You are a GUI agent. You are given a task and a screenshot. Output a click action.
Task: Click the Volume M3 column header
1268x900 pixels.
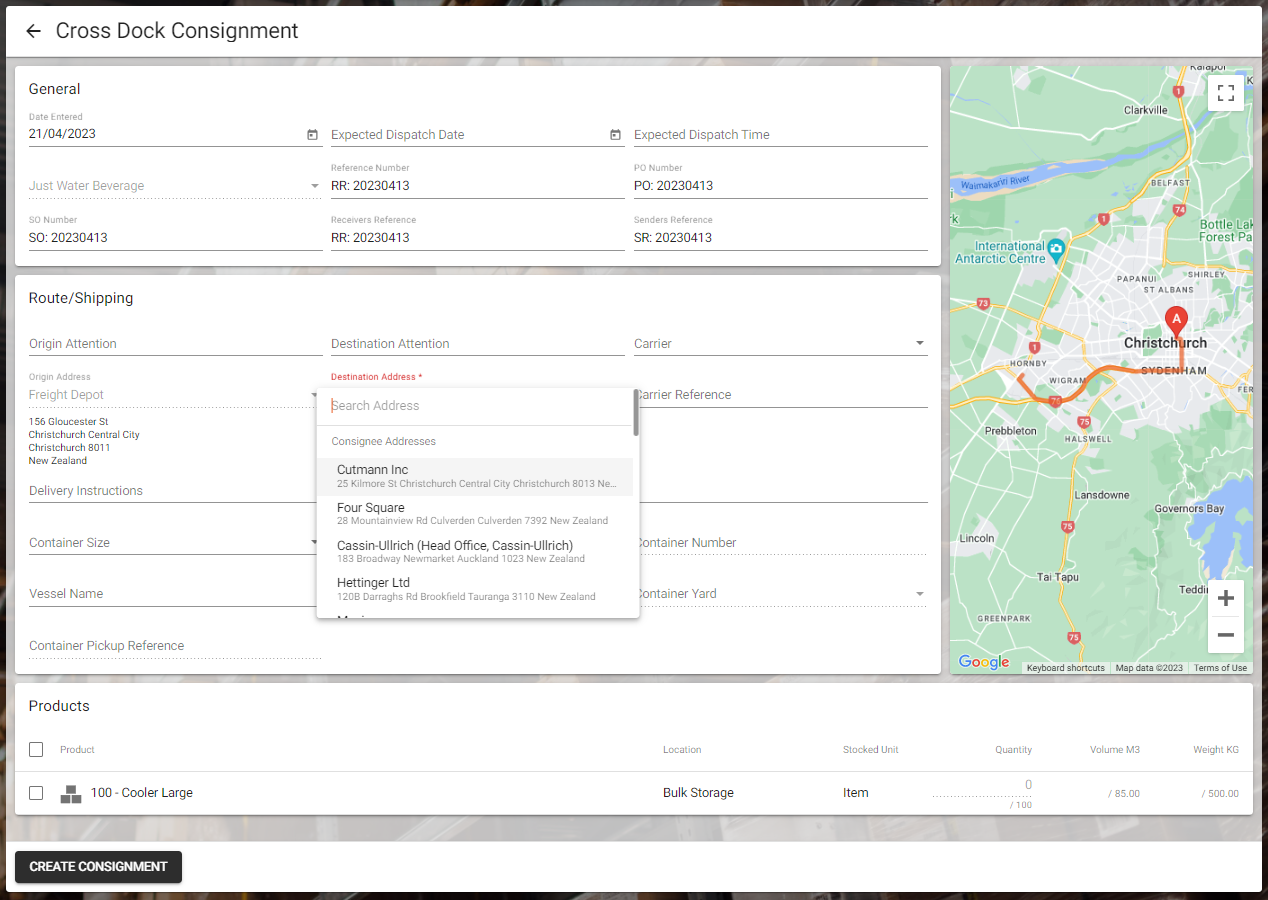tap(1115, 750)
